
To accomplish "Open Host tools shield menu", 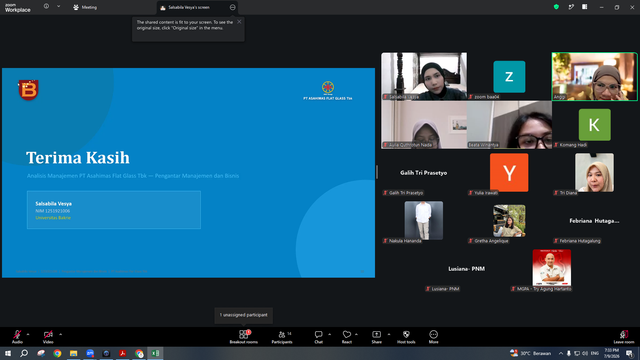I will click(406, 337).
